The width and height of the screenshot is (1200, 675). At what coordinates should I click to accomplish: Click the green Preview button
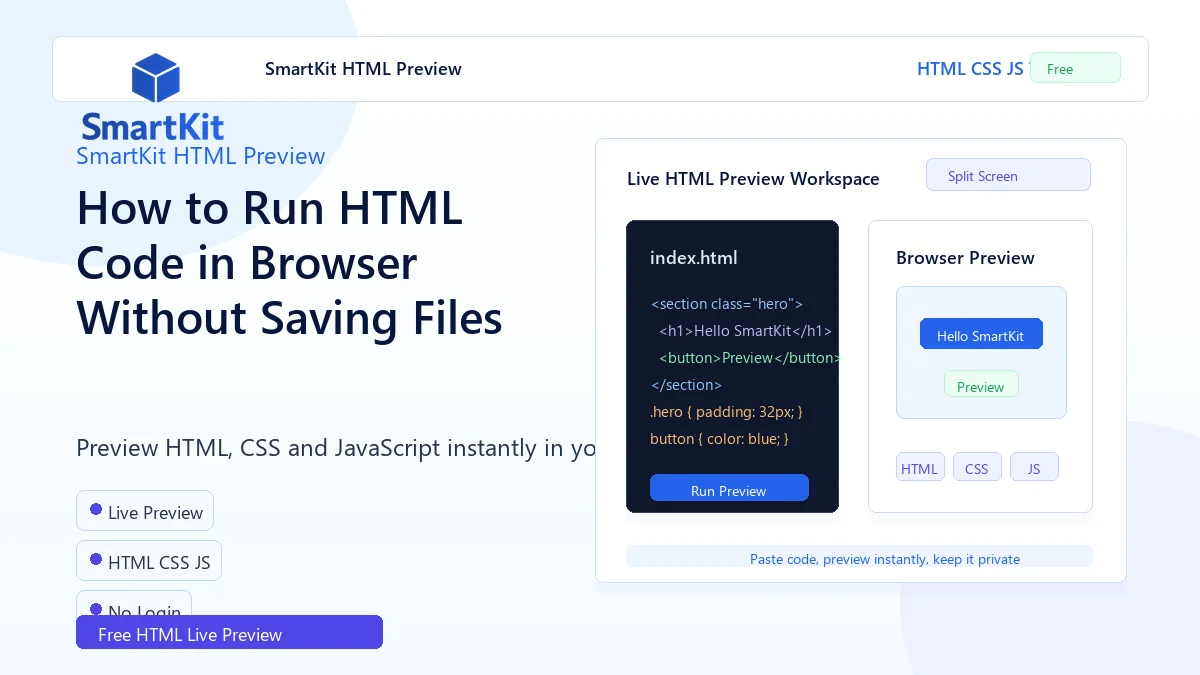(981, 384)
